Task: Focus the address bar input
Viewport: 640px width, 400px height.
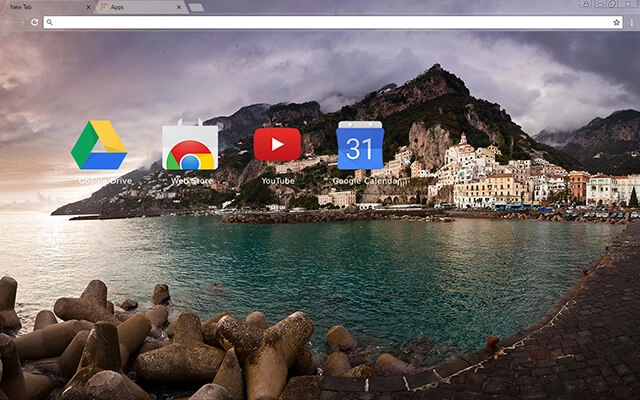Action: click(x=333, y=22)
